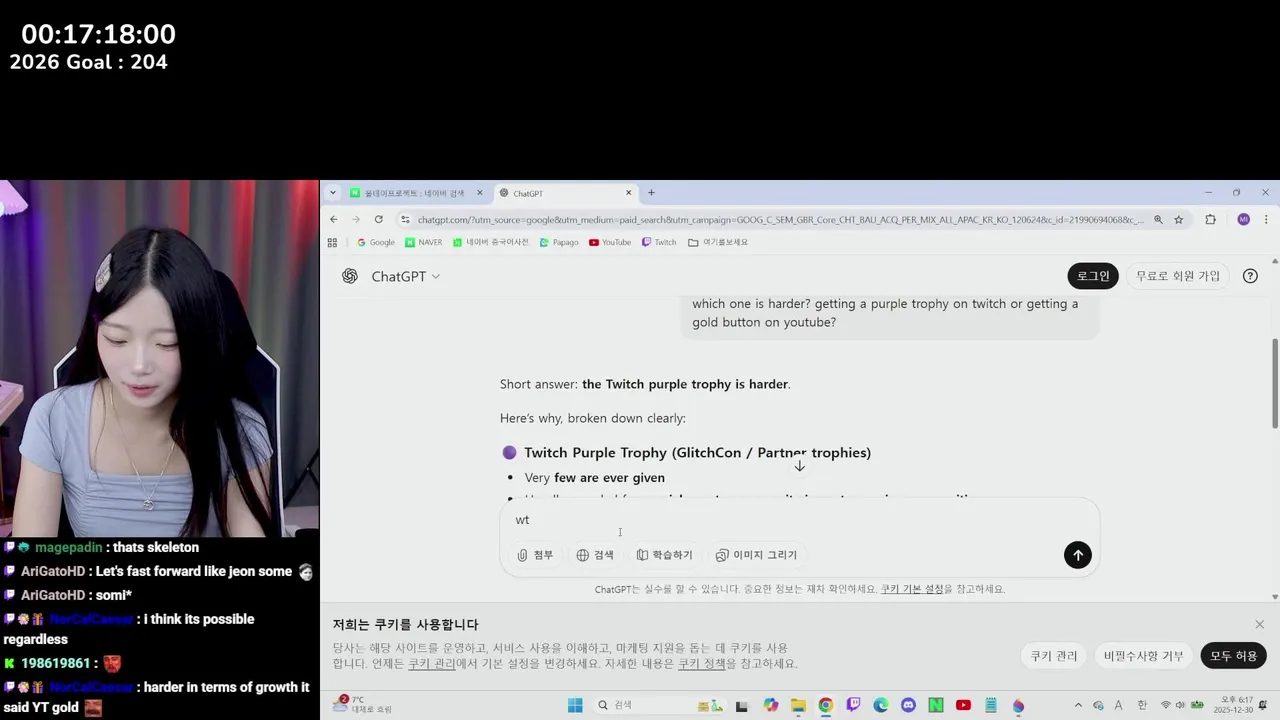Dismiss the cookie banner with its X
The image size is (1280, 720).
click(1259, 624)
